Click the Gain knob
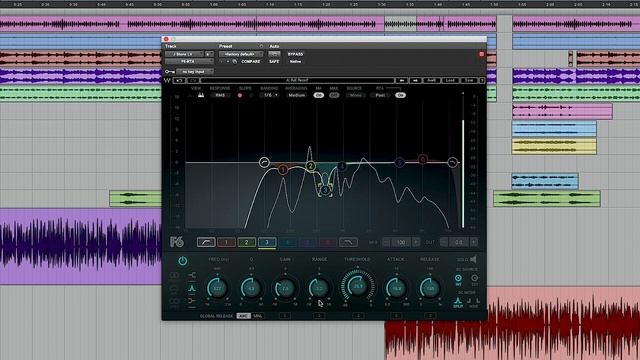This screenshot has width=640, height=360. pyautogui.click(x=285, y=288)
